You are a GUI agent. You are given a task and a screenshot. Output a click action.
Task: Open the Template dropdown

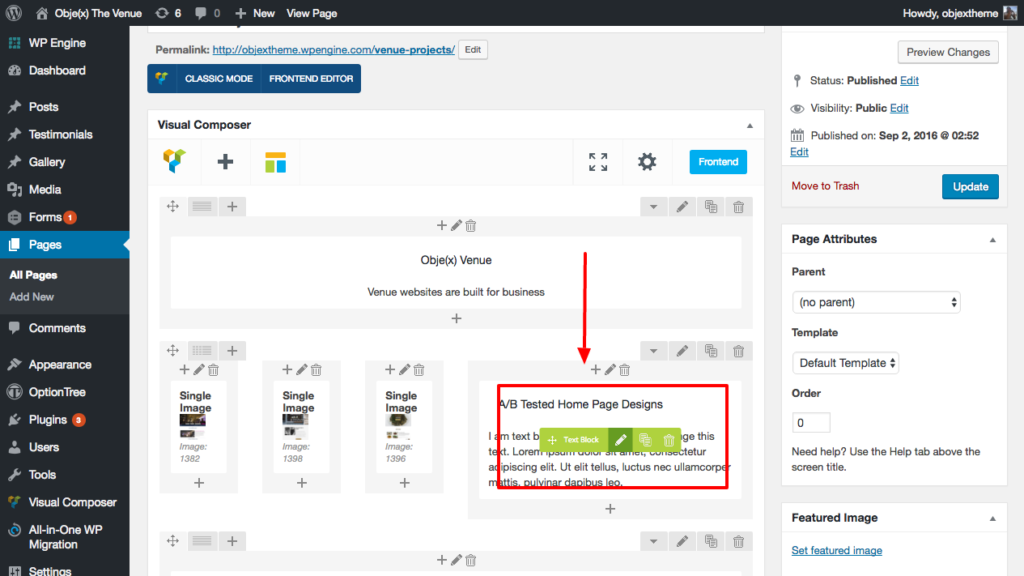coord(845,363)
